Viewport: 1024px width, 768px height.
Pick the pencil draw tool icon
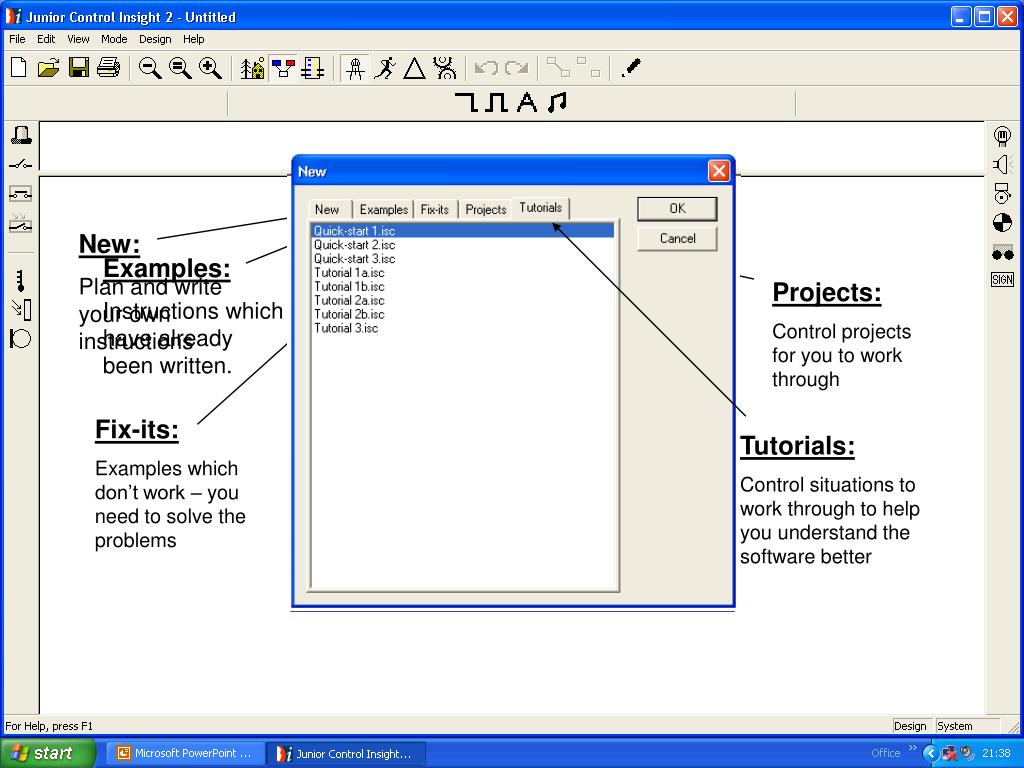(x=631, y=67)
